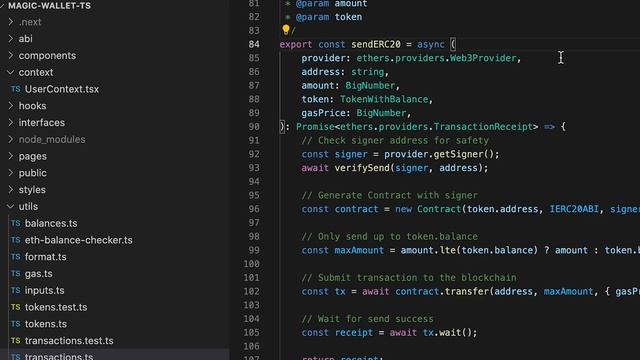Expand the styles folder

click(11, 189)
